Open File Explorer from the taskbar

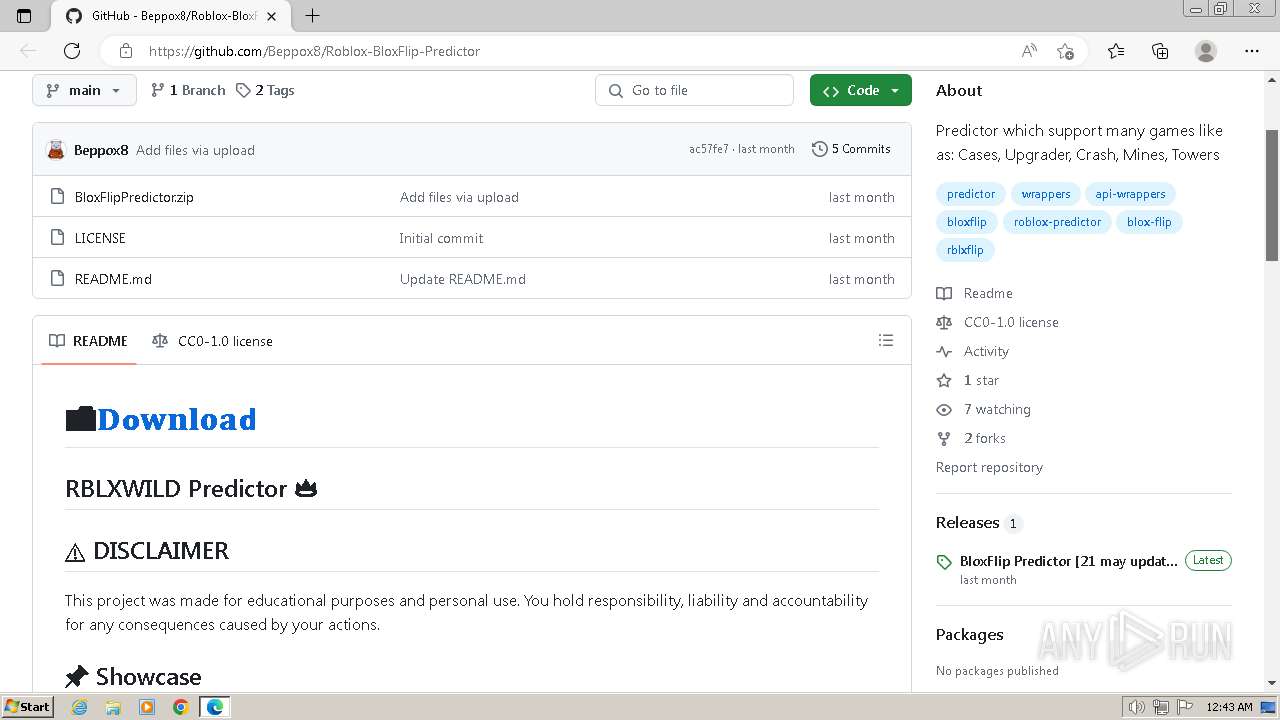tap(113, 707)
